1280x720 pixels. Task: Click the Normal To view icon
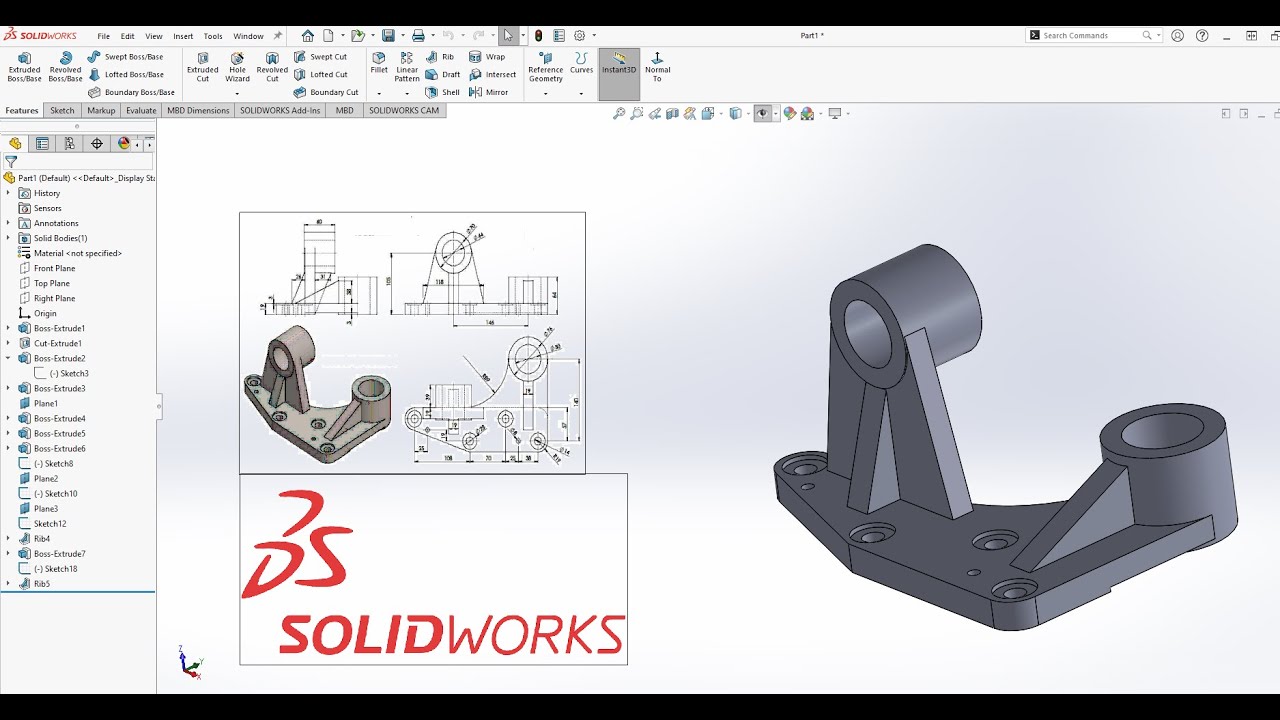(x=657, y=67)
